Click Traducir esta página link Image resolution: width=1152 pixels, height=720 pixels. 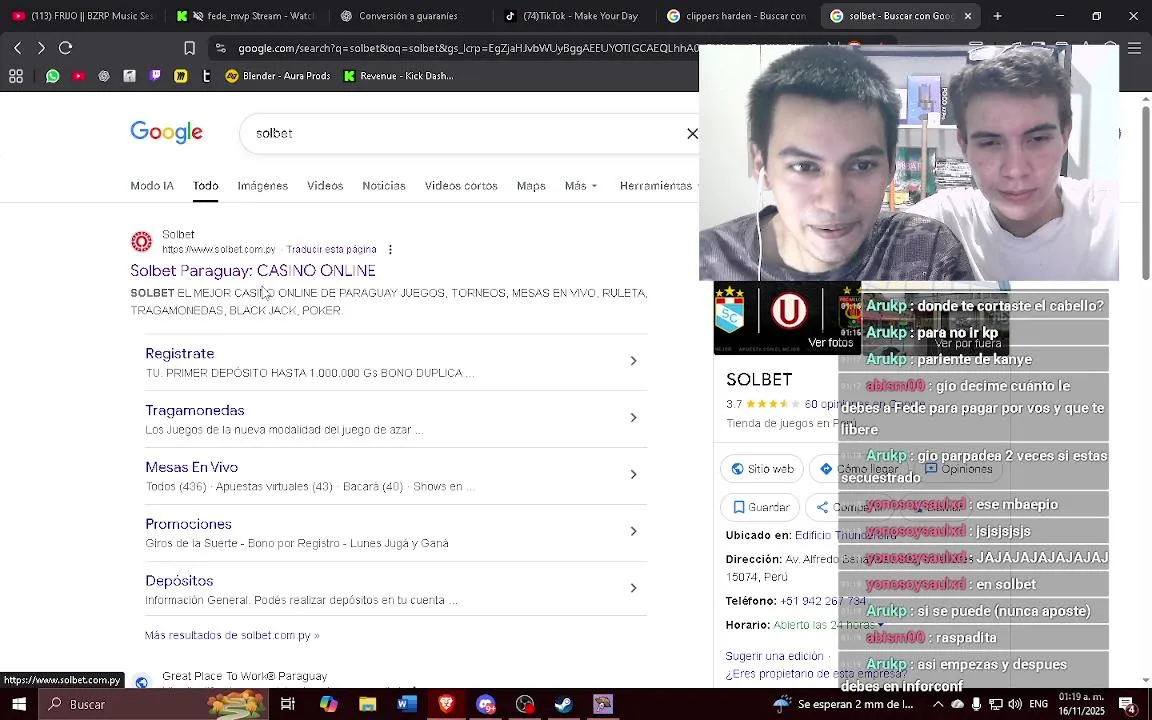coord(331,250)
